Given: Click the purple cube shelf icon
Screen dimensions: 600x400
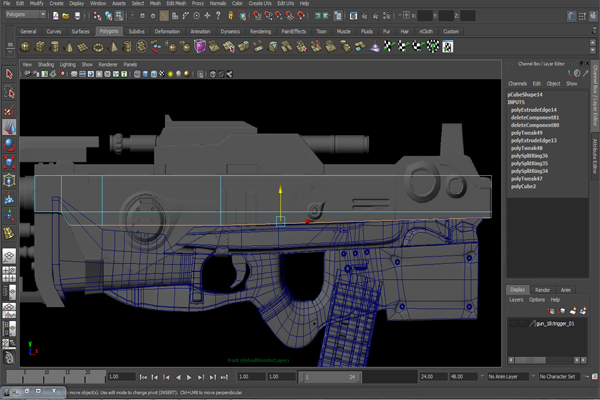Looking at the screenshot, I should [x=200, y=47].
